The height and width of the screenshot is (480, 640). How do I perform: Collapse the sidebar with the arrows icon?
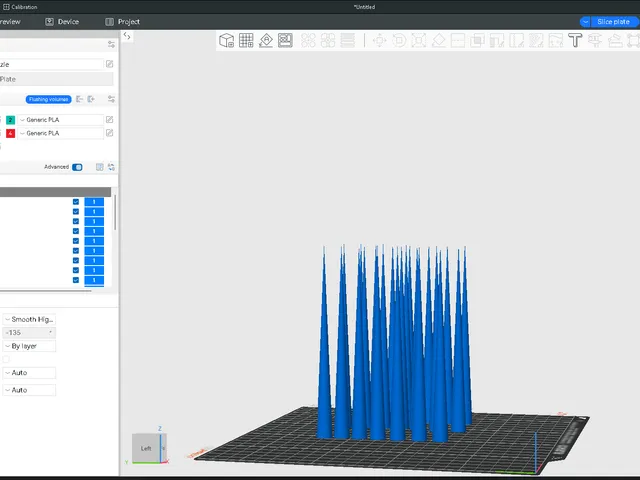coord(127,36)
